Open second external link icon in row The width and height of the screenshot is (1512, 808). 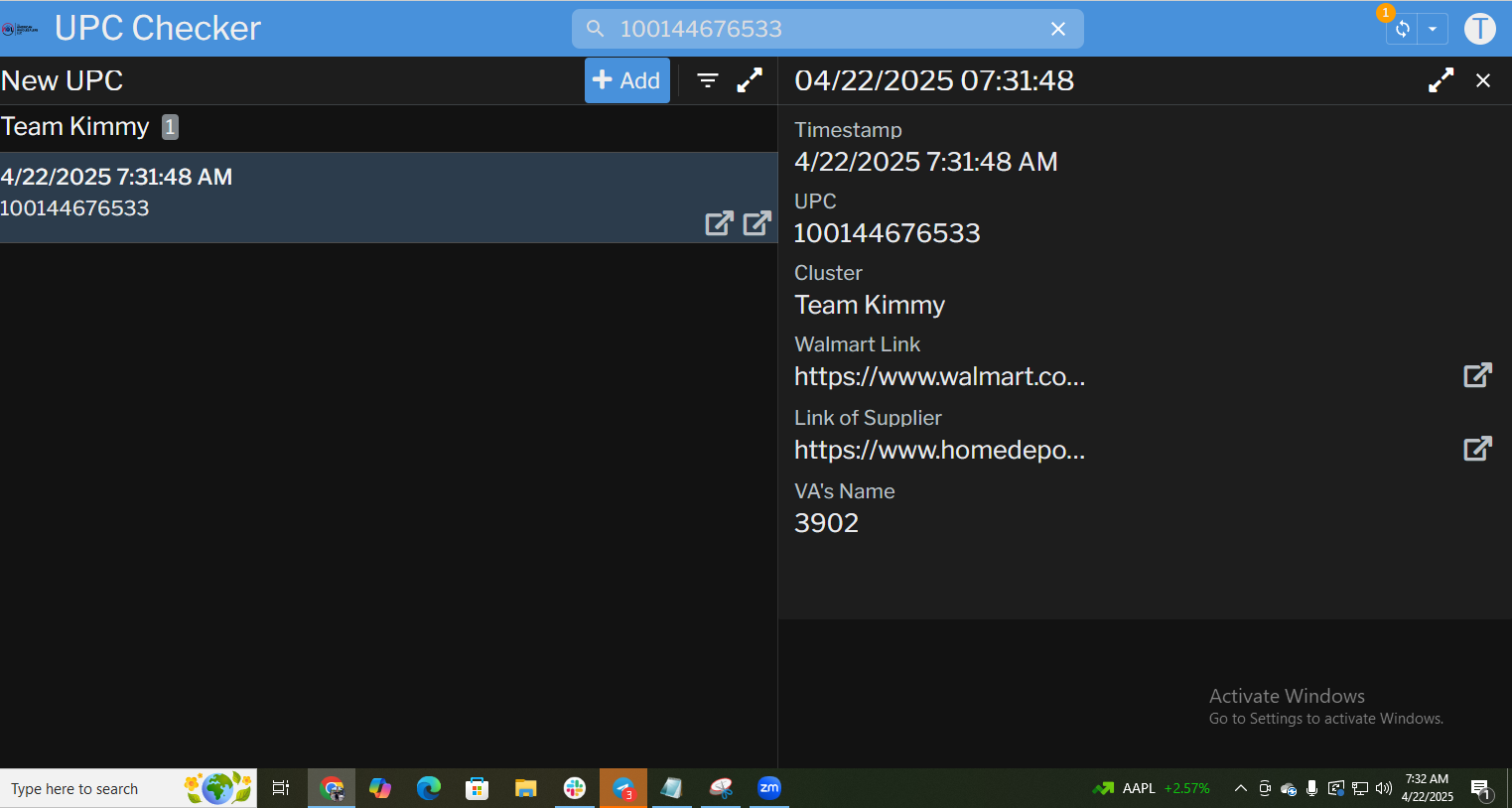(756, 223)
